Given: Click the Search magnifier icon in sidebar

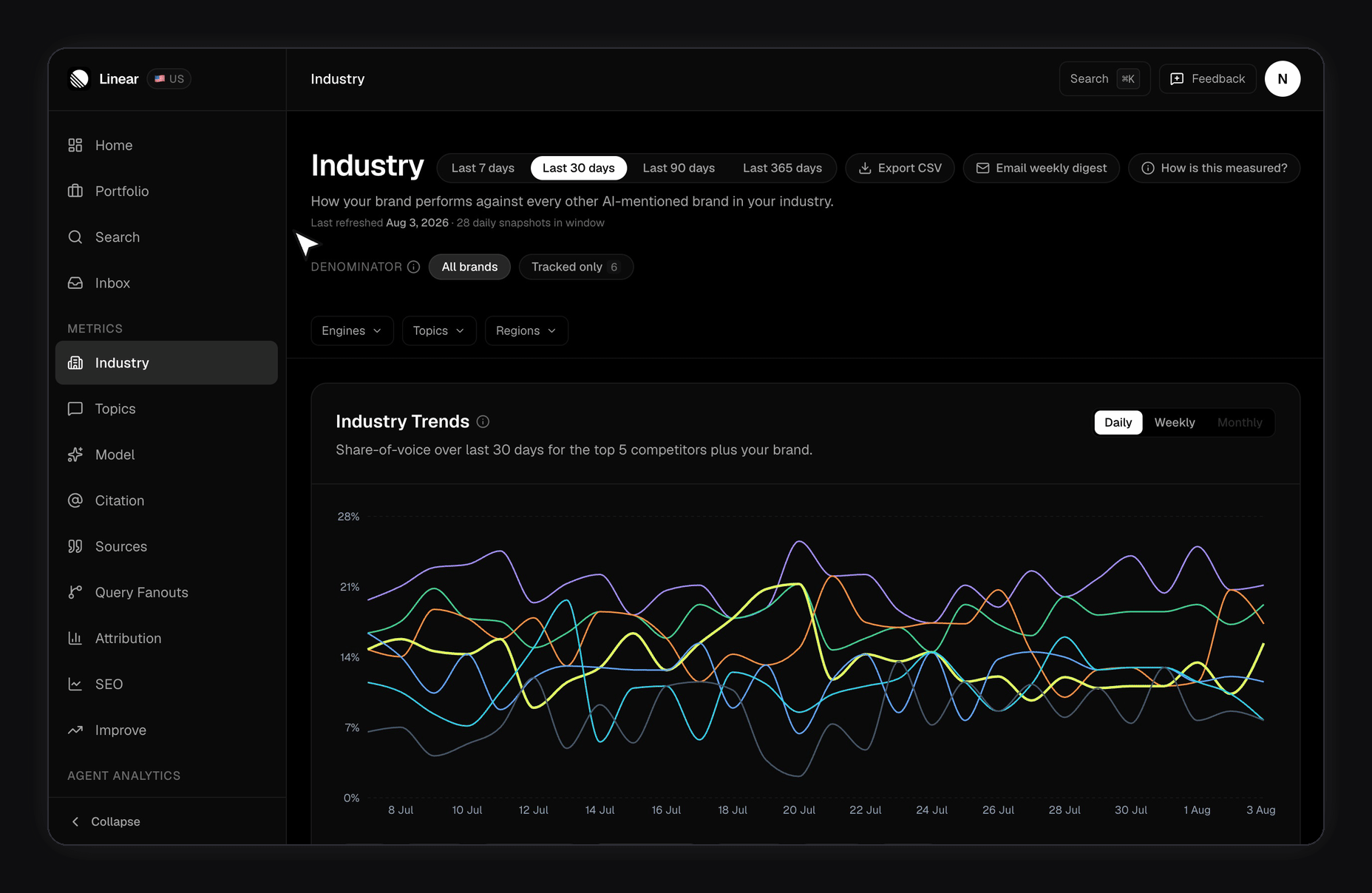Looking at the screenshot, I should 75,237.
